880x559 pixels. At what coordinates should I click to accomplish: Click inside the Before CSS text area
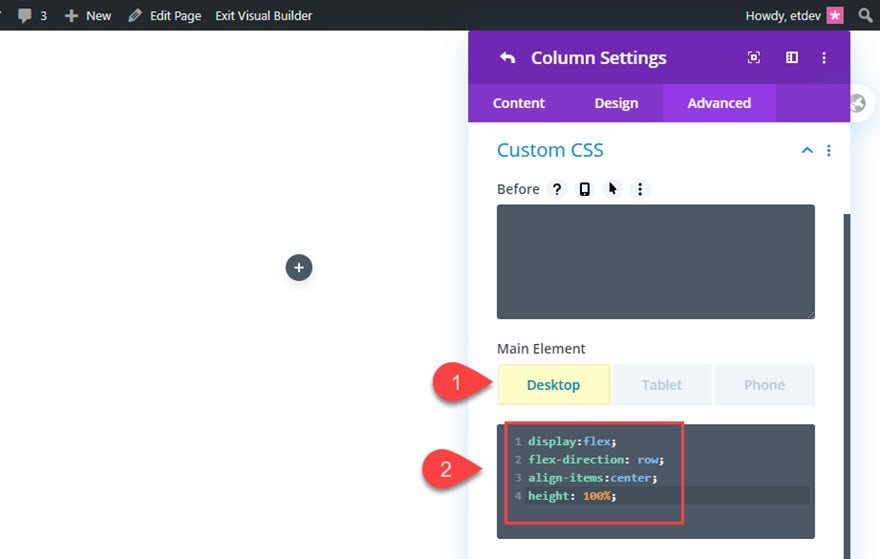(655, 262)
